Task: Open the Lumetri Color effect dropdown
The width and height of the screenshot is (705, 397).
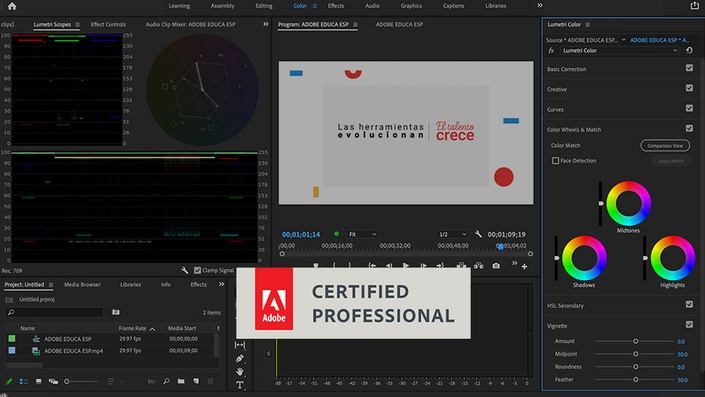Action: (620, 50)
